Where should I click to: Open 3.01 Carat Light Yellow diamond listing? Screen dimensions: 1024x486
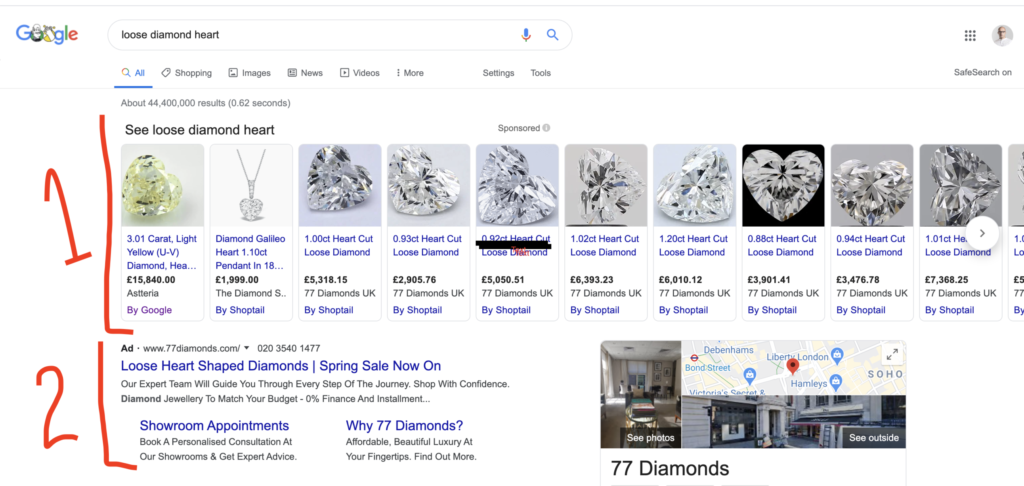[162, 252]
